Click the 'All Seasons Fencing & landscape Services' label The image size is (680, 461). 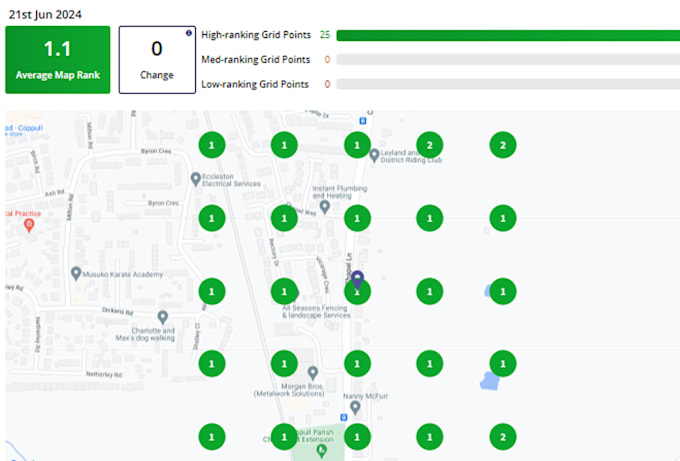point(316,312)
